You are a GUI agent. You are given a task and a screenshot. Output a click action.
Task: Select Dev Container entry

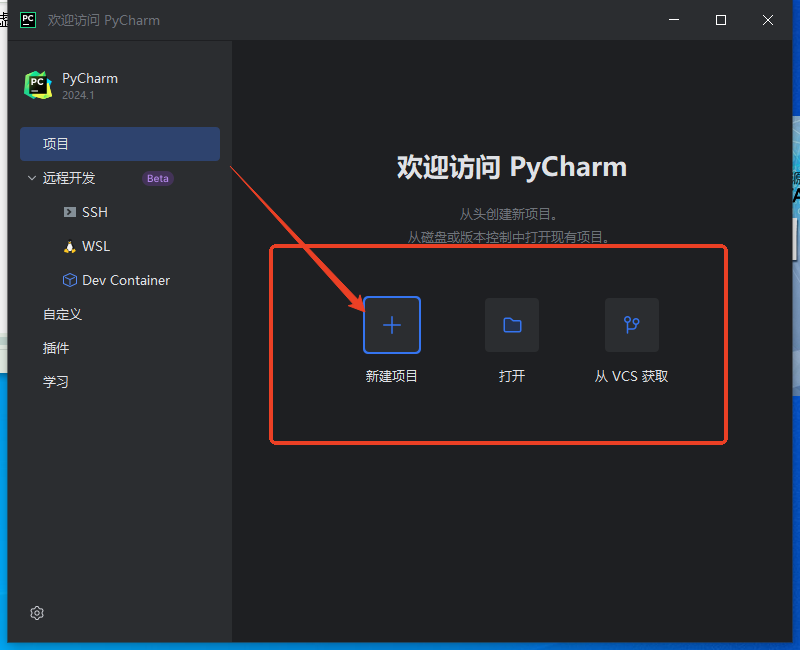(126, 280)
